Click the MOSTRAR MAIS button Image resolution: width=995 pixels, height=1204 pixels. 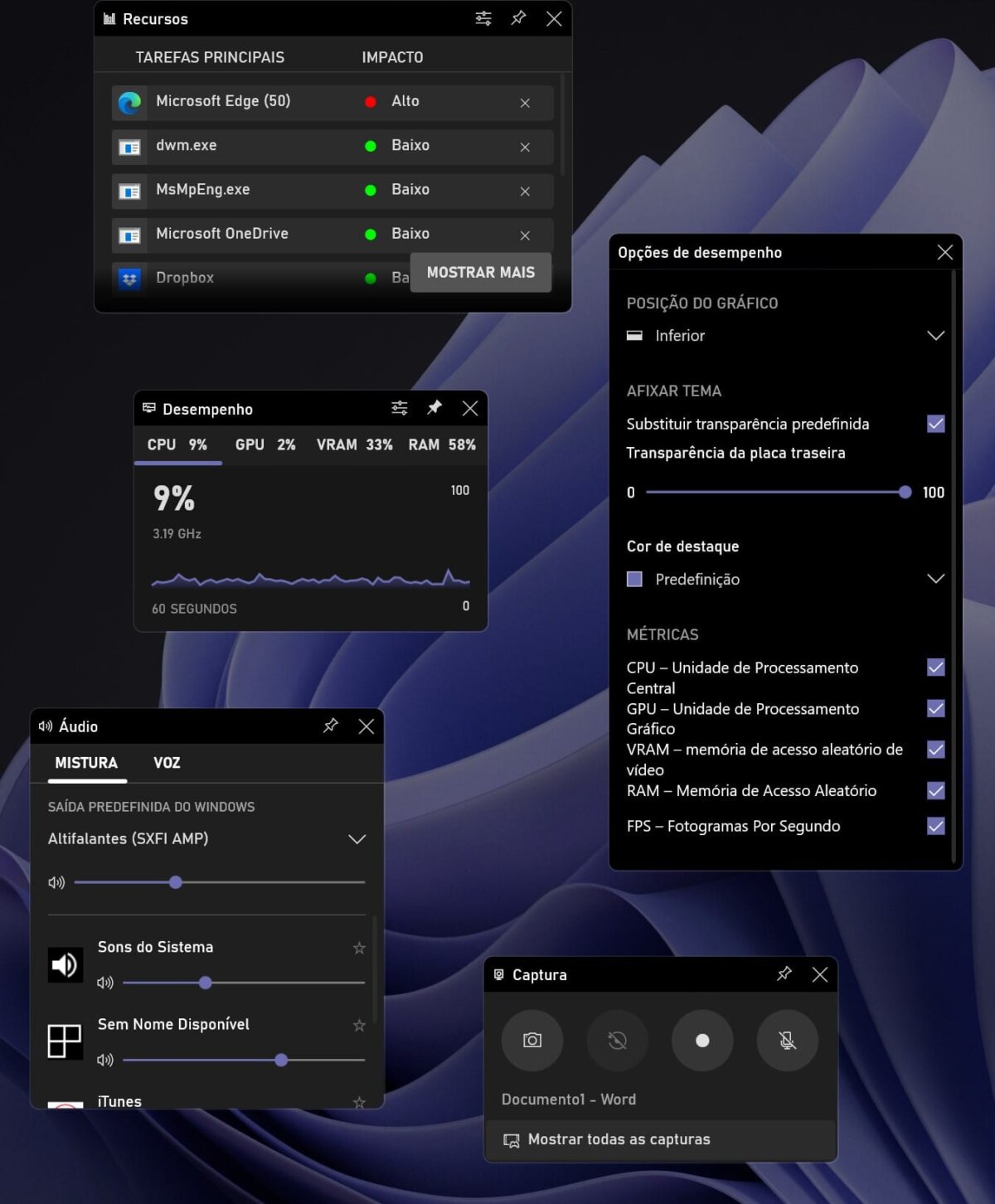[481, 272]
